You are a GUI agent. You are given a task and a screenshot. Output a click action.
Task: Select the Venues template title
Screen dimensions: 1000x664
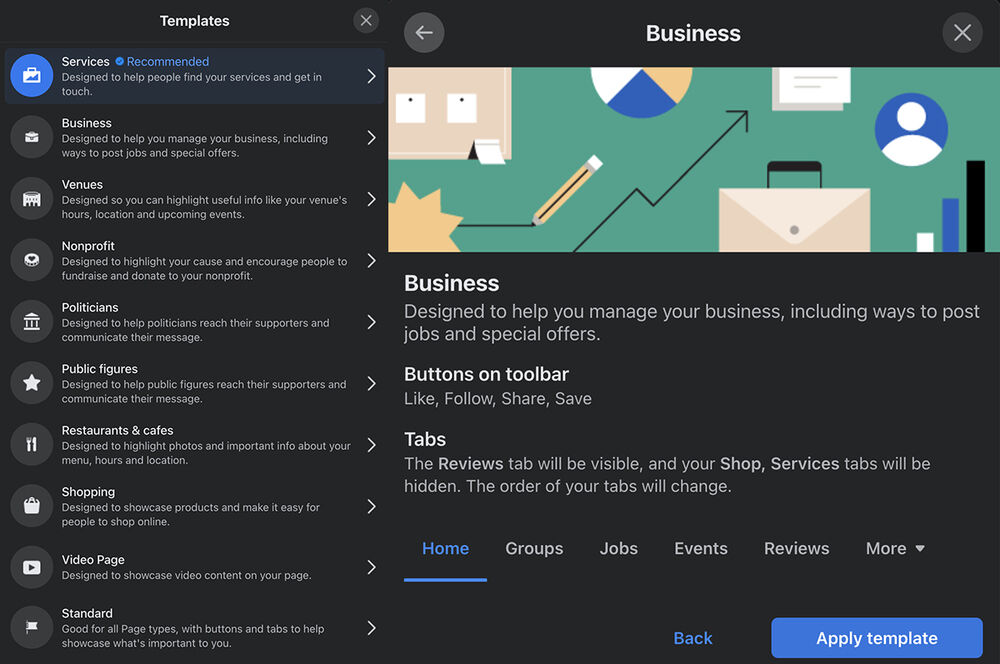coord(82,184)
